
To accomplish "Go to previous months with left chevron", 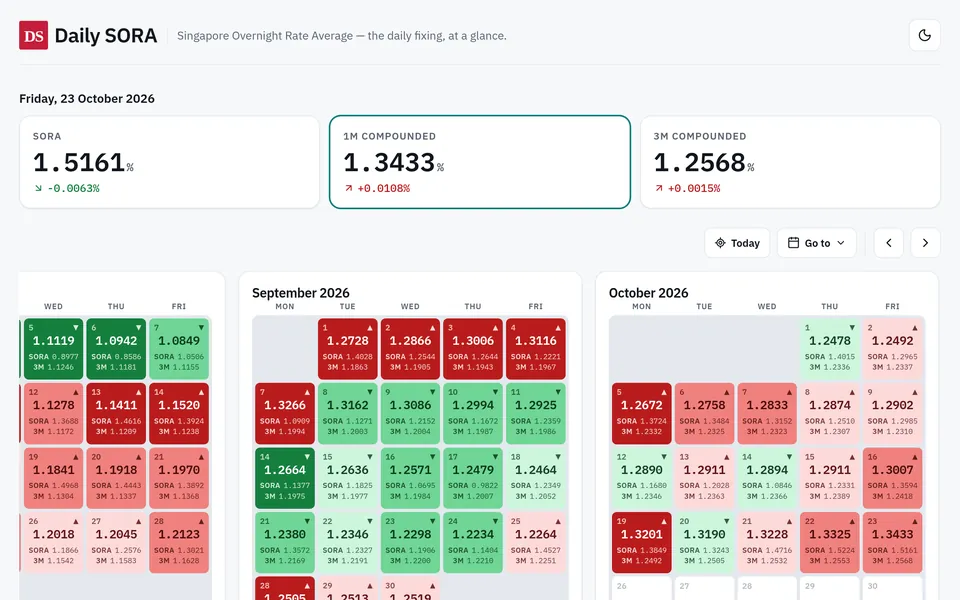I will pos(888,243).
